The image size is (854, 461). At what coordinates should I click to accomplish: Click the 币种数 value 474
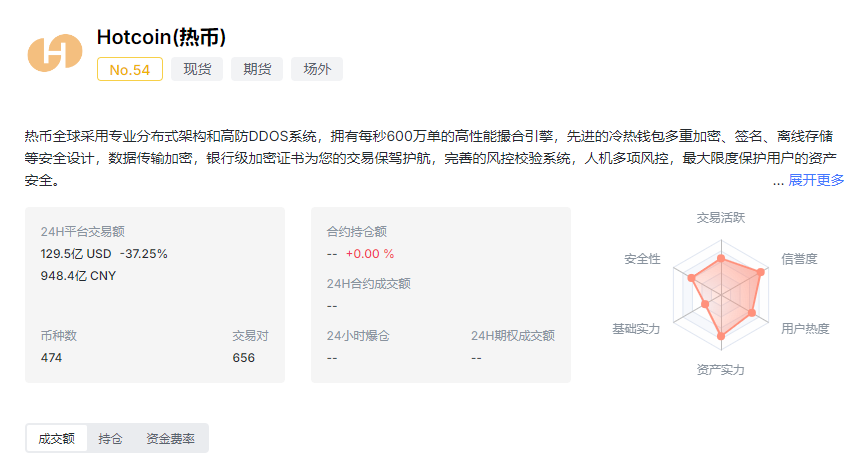pyautogui.click(x=52, y=357)
